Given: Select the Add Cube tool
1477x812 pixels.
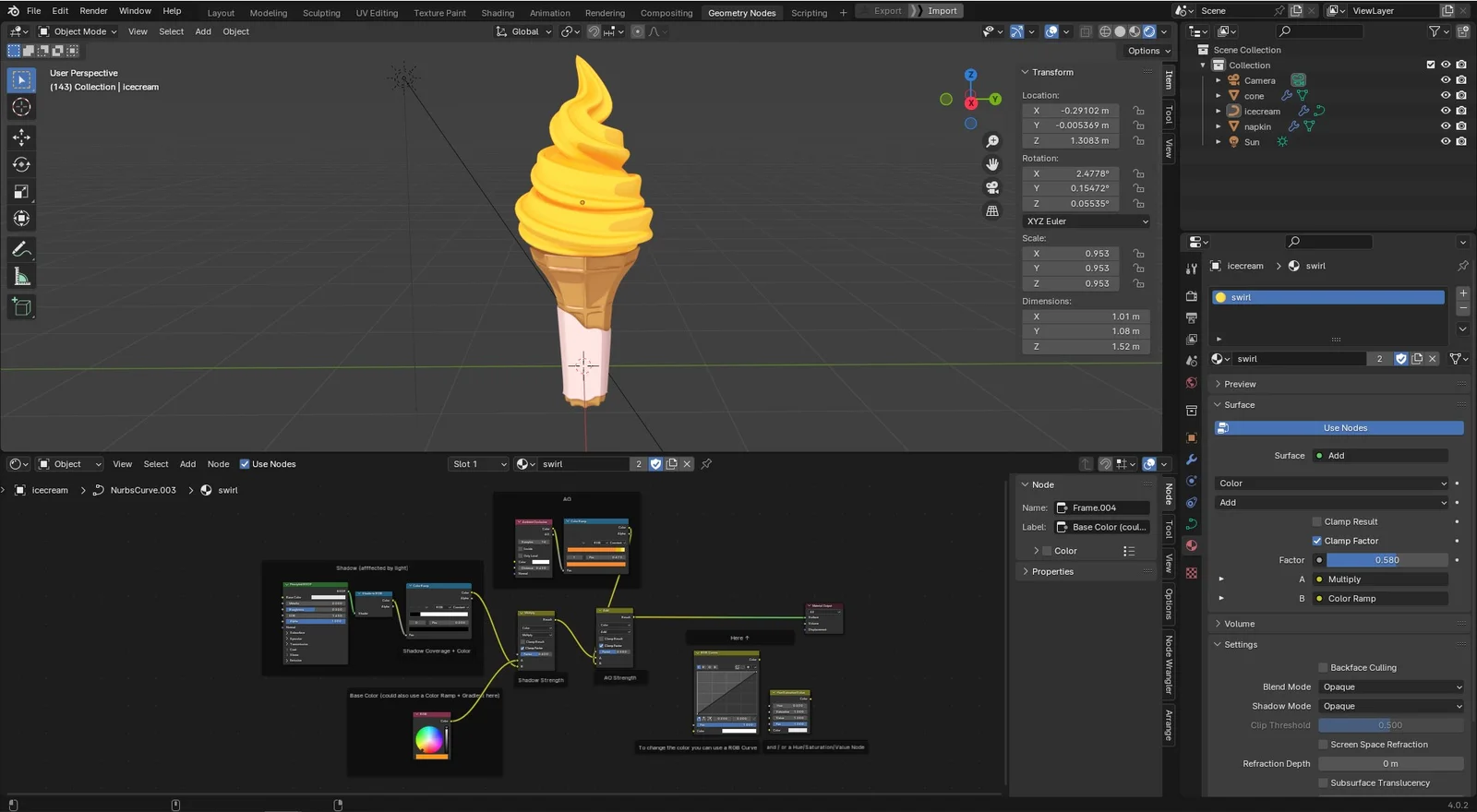Looking at the screenshot, I should coord(21,306).
